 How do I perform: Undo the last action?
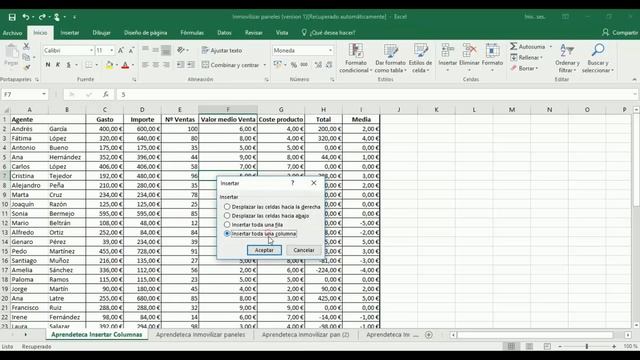click(x=26, y=17)
